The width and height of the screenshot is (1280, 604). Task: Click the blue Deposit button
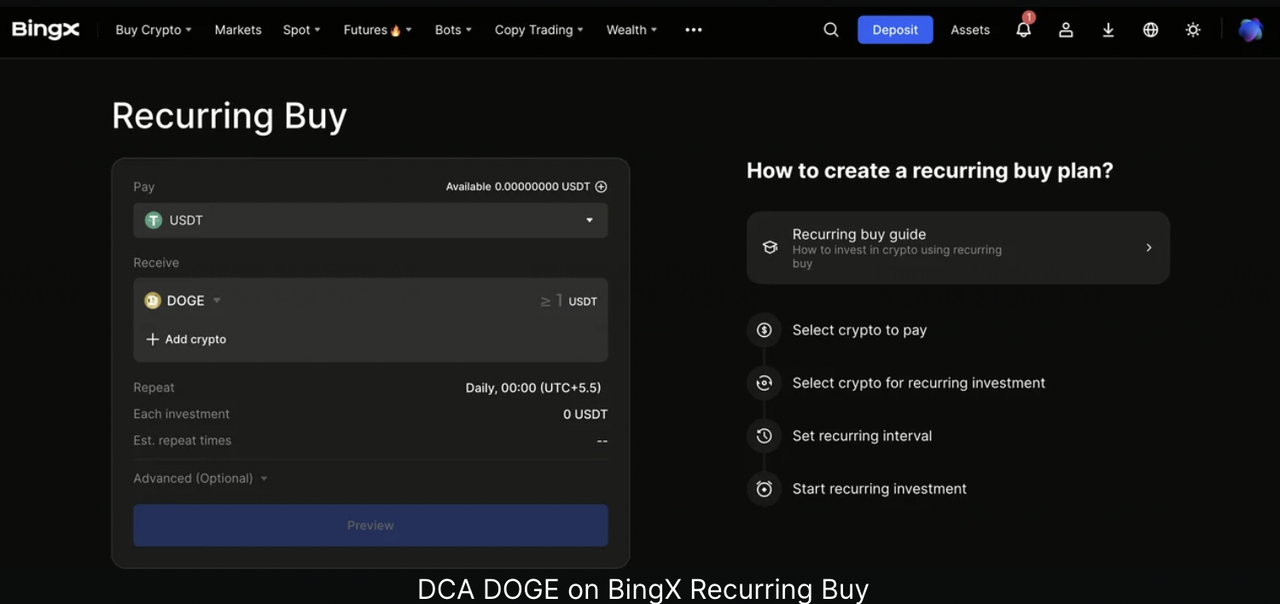point(895,30)
